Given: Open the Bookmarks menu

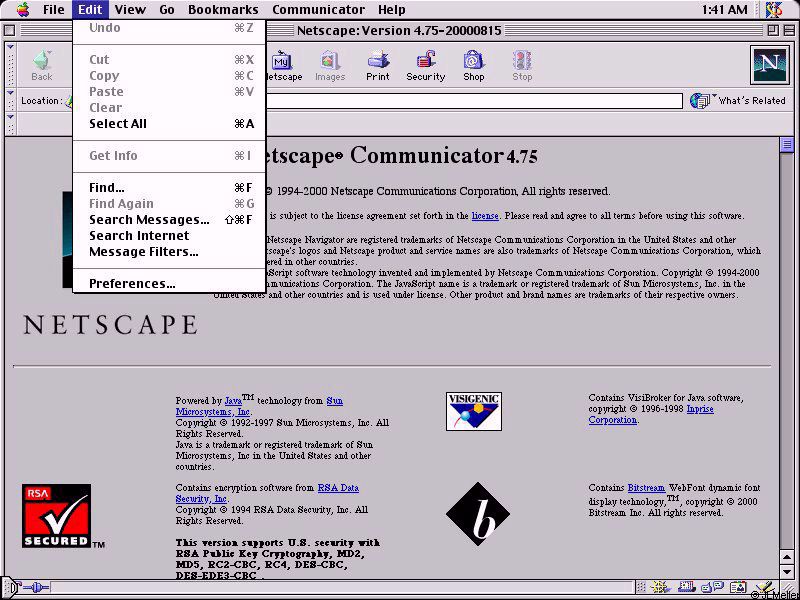Looking at the screenshot, I should click(x=223, y=9).
